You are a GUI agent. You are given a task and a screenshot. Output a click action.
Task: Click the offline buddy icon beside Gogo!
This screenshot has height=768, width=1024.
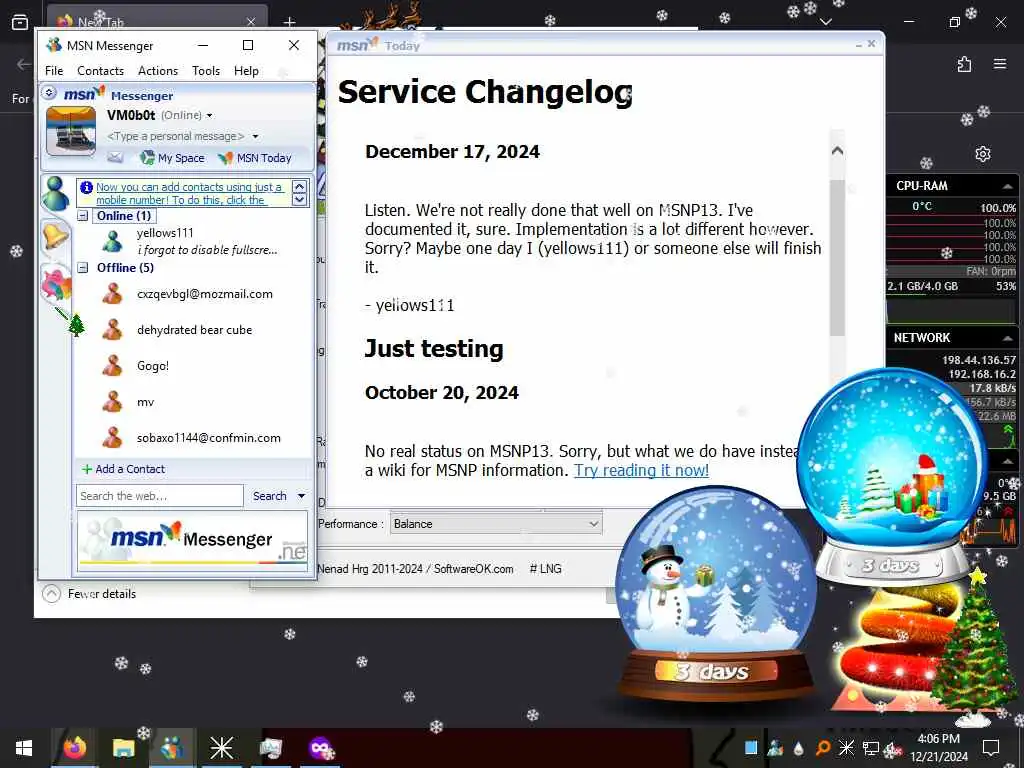112,366
